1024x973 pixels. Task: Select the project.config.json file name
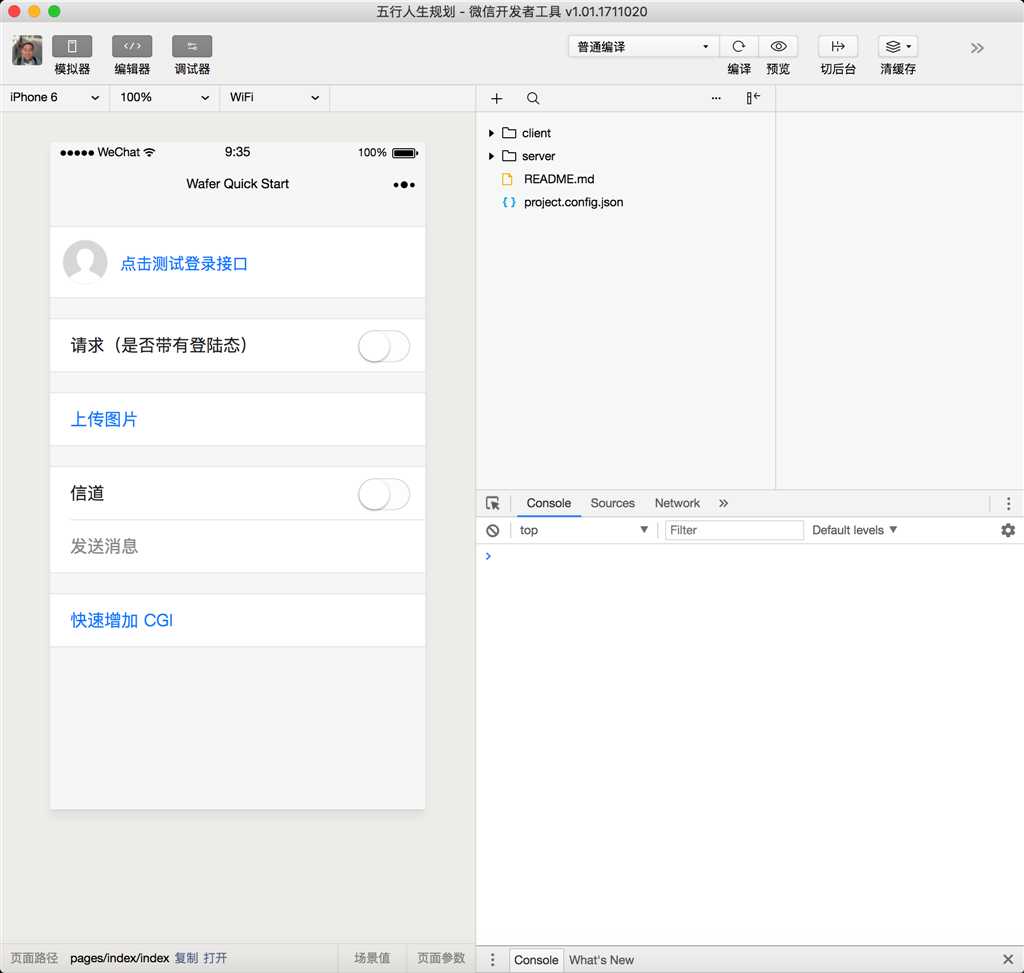(x=573, y=202)
